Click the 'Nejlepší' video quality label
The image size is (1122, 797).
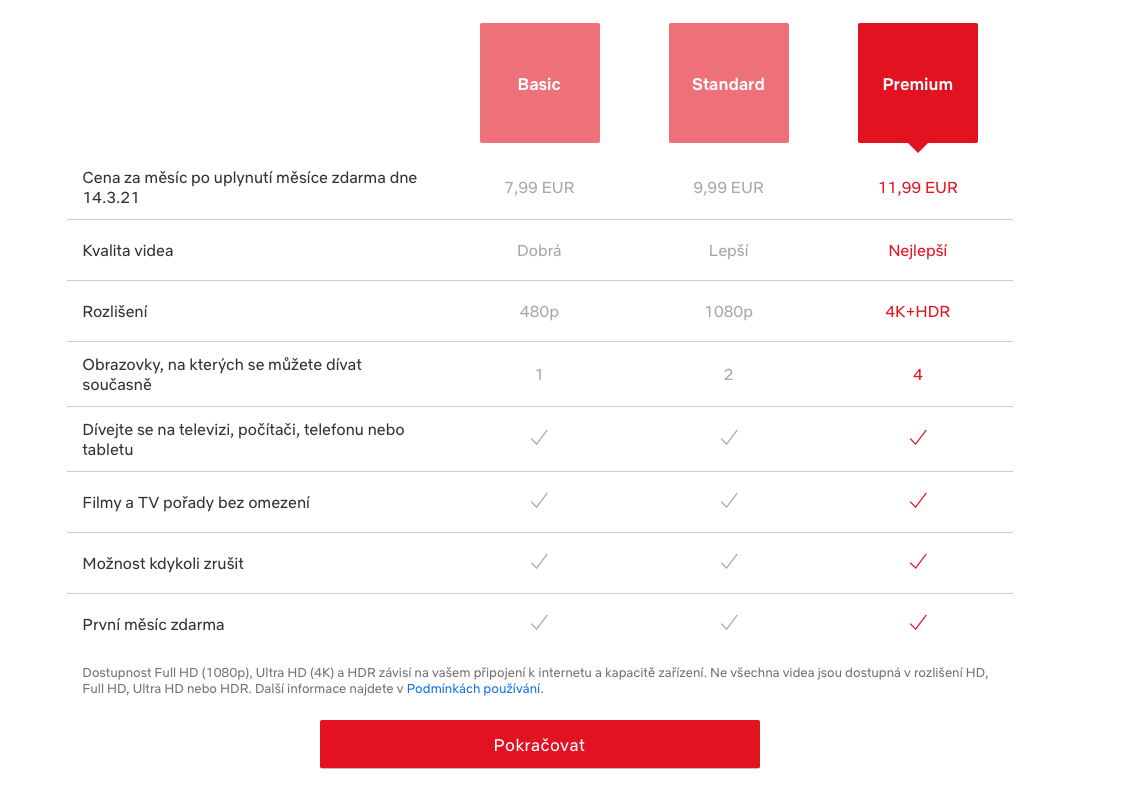point(917,250)
